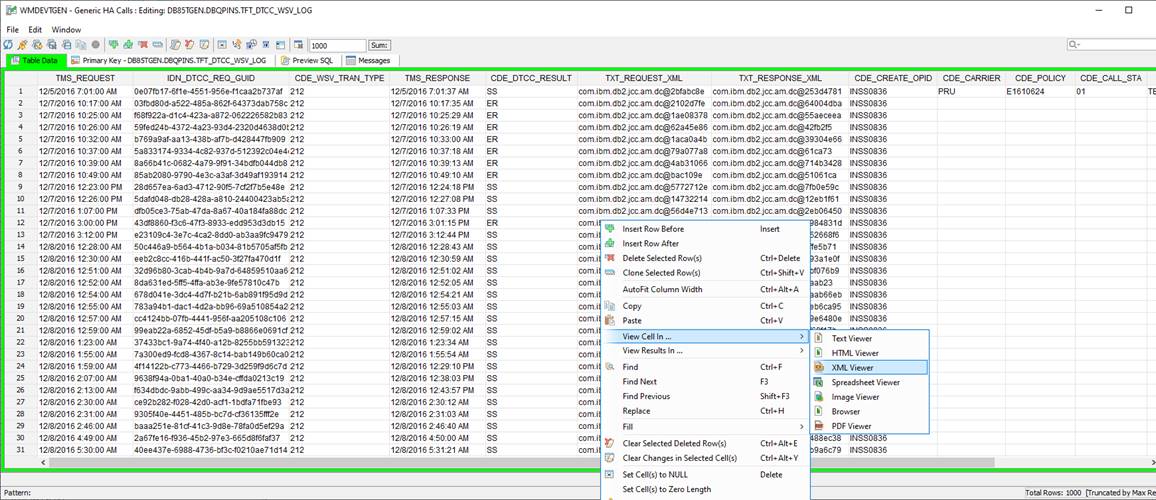Open cell in PDF Viewer
1156x500 pixels.
851,426
